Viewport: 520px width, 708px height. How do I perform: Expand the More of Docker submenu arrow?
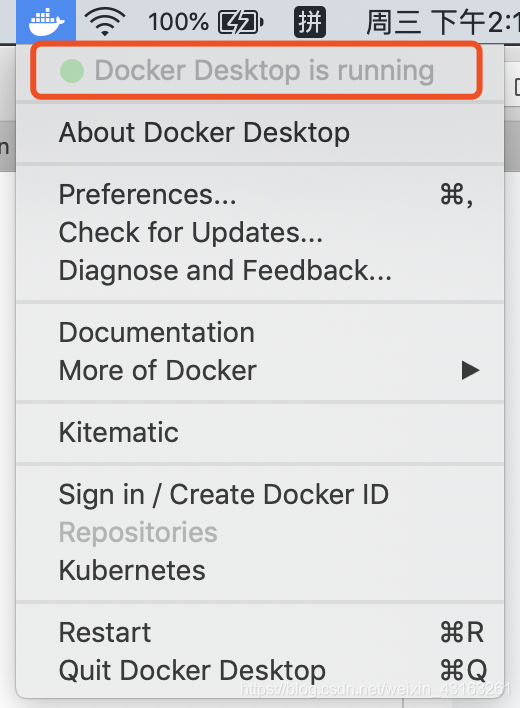[x=470, y=371]
